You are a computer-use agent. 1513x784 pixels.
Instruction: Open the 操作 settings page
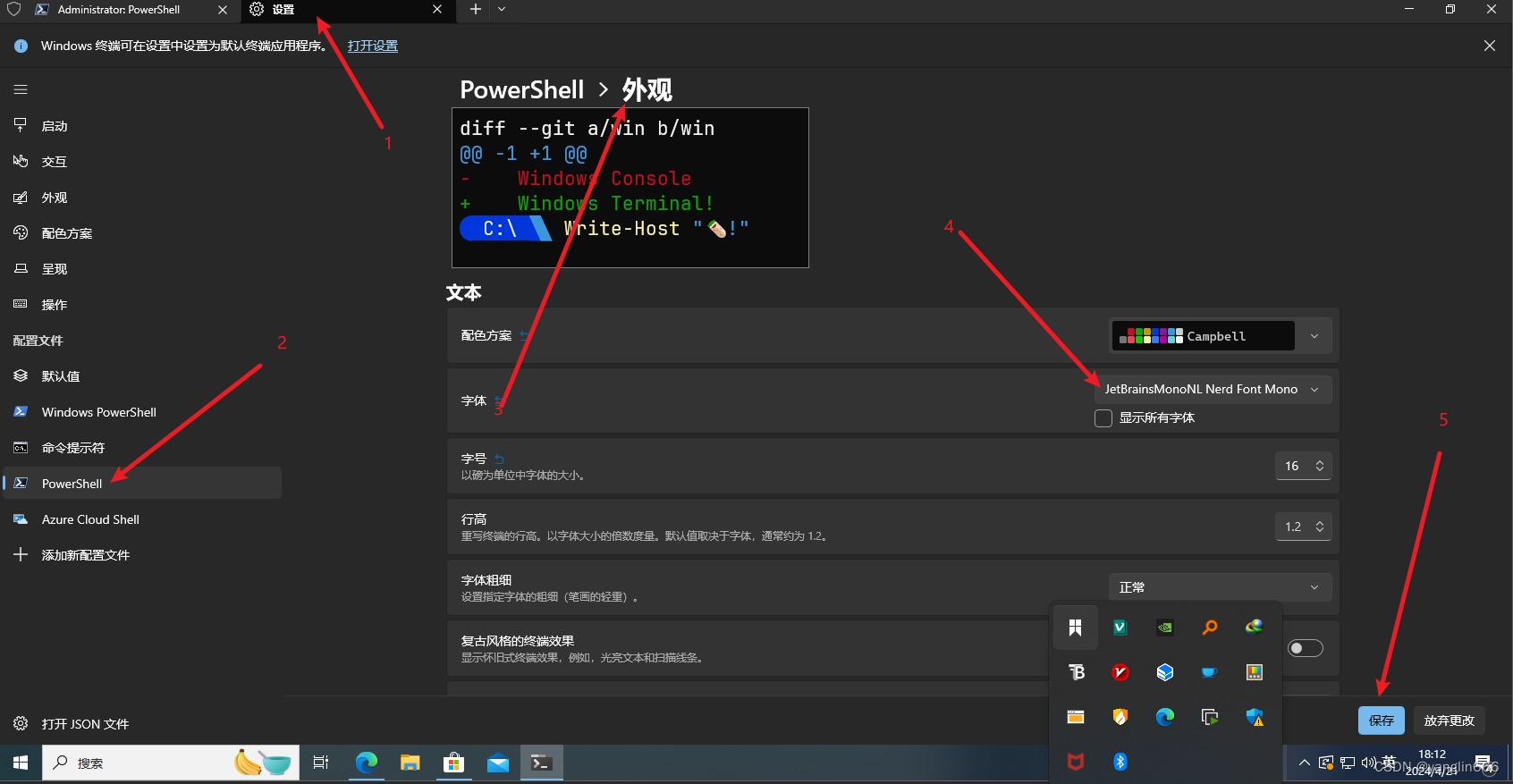click(x=143, y=305)
